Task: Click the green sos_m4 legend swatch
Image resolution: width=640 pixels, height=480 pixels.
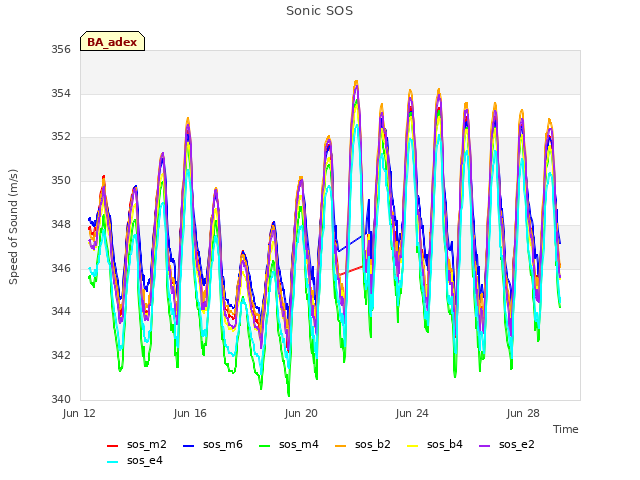Action: coord(264,446)
